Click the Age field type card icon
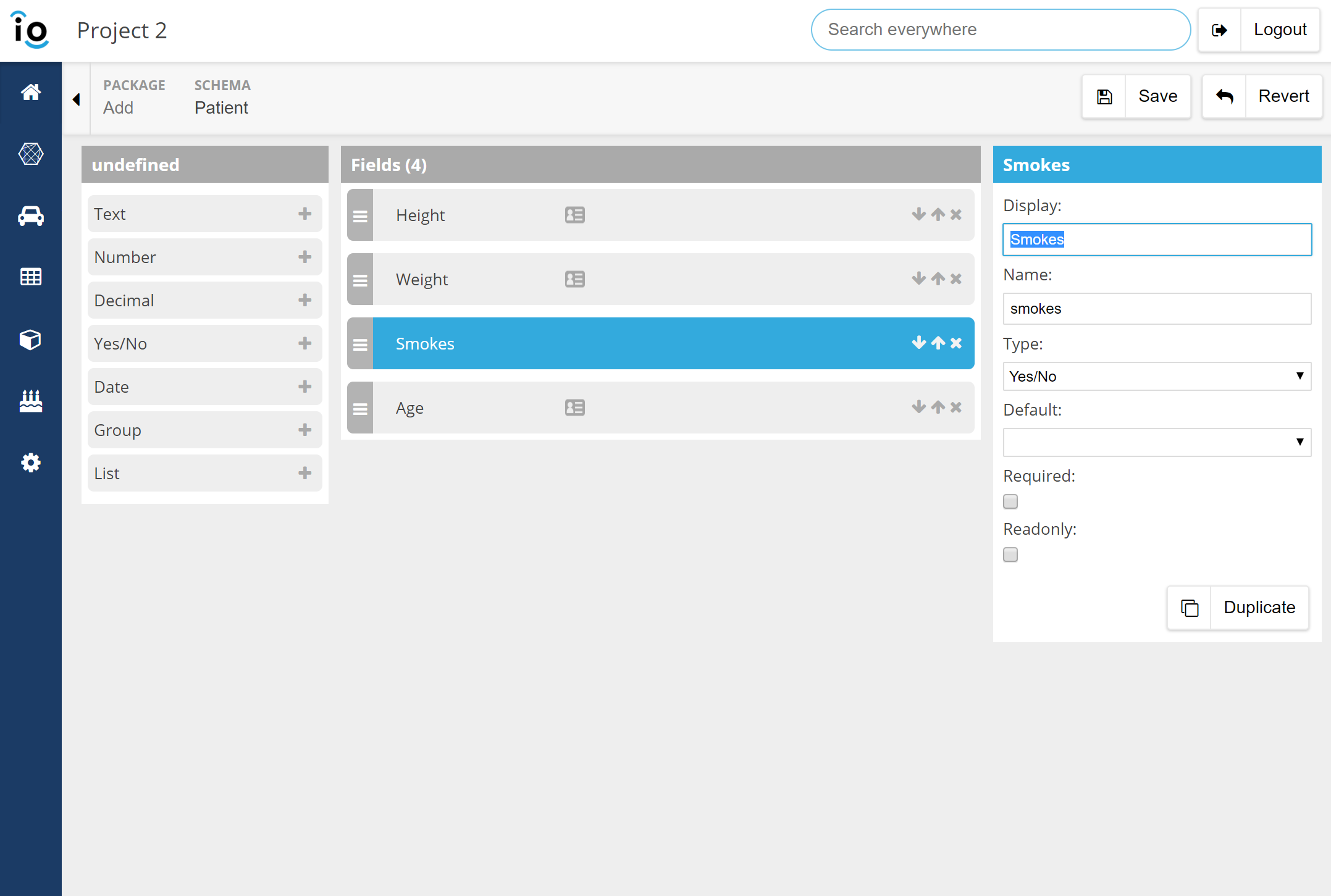The width and height of the screenshot is (1331, 896). (575, 408)
